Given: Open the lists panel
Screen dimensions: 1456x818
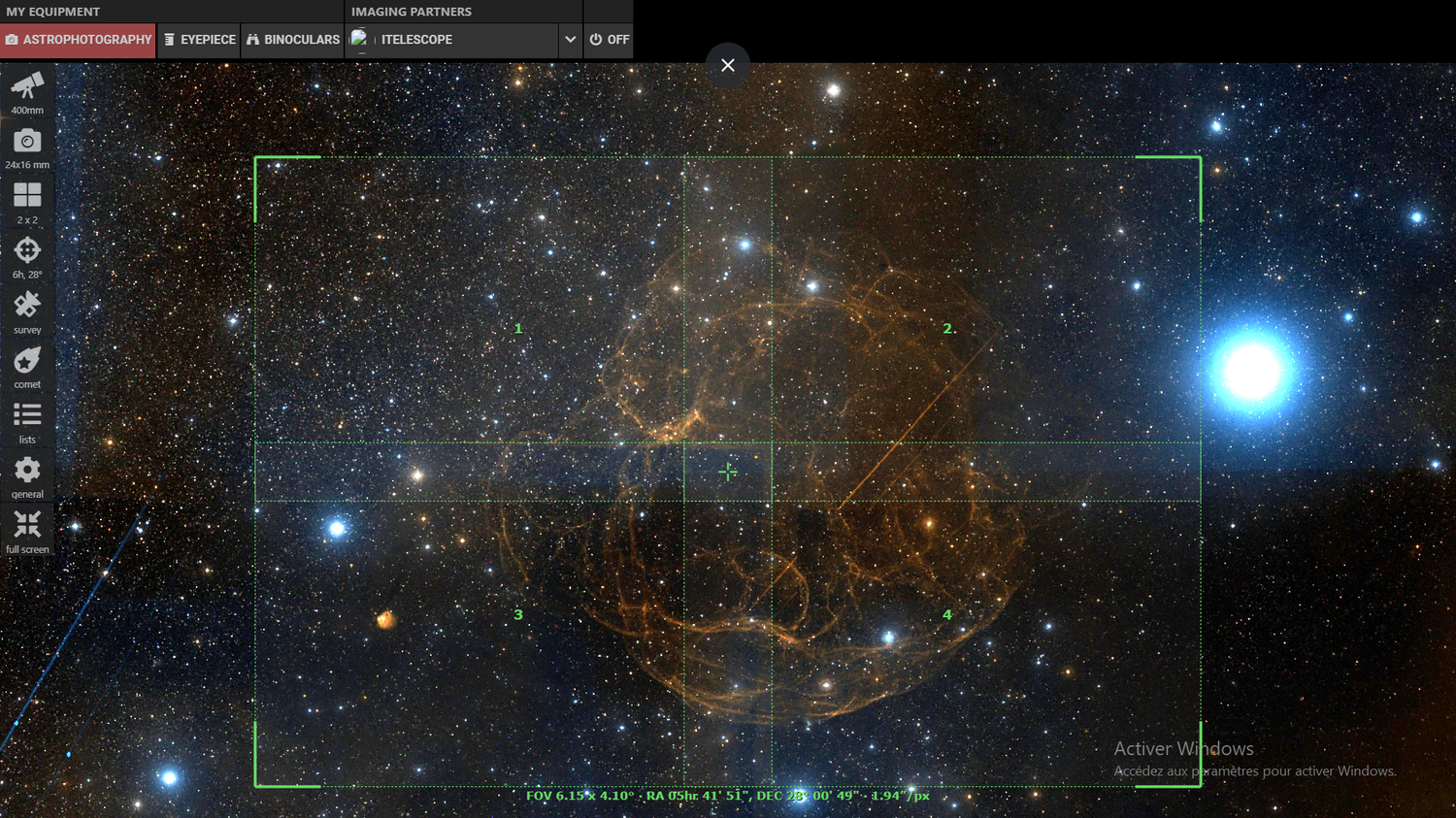Looking at the screenshot, I should pyautogui.click(x=27, y=421).
